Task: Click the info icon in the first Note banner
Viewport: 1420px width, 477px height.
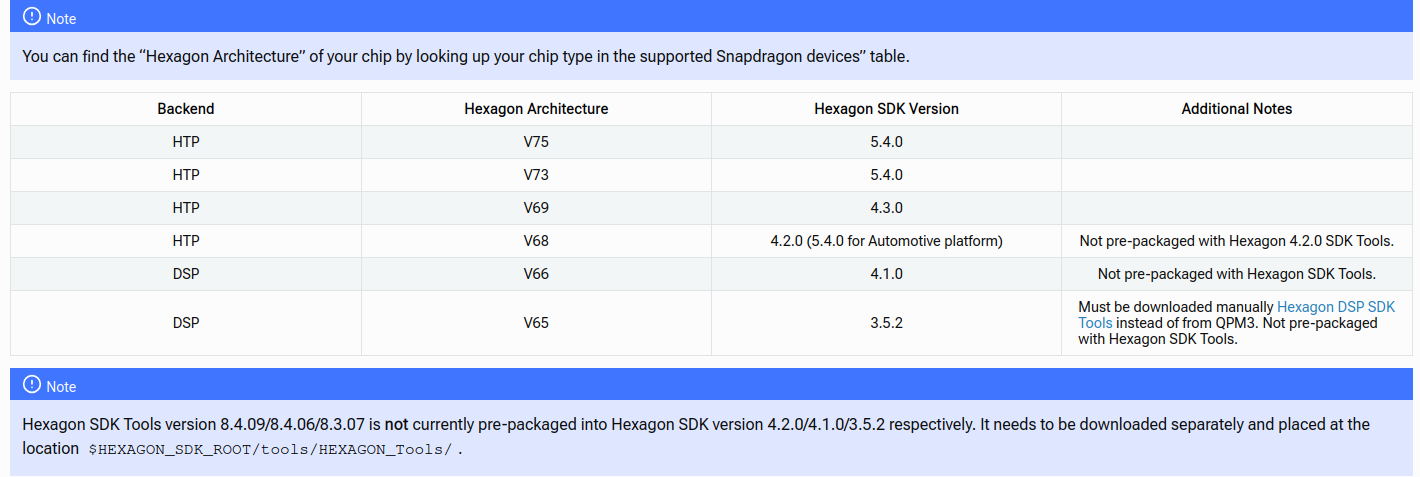Action: [32, 17]
